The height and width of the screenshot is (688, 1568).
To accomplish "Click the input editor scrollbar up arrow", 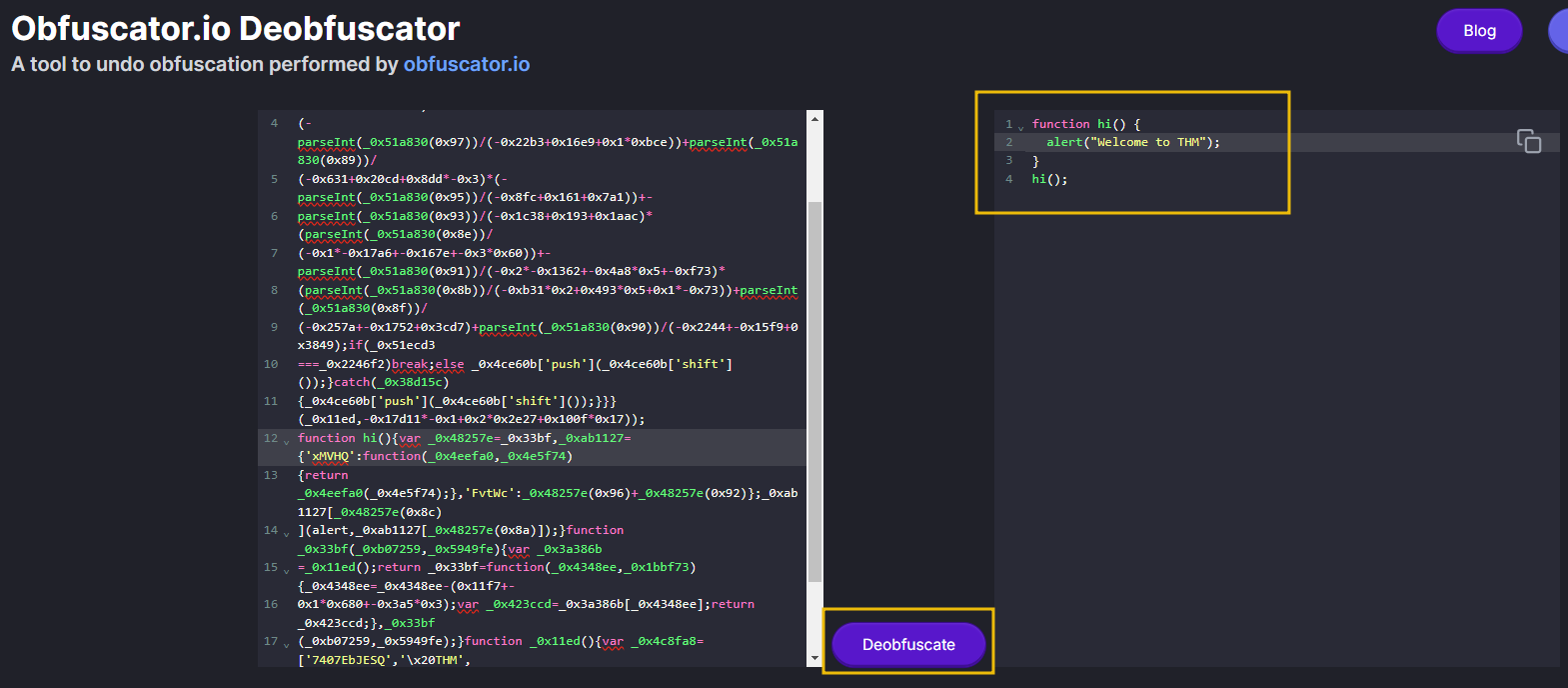I will tap(814, 119).
